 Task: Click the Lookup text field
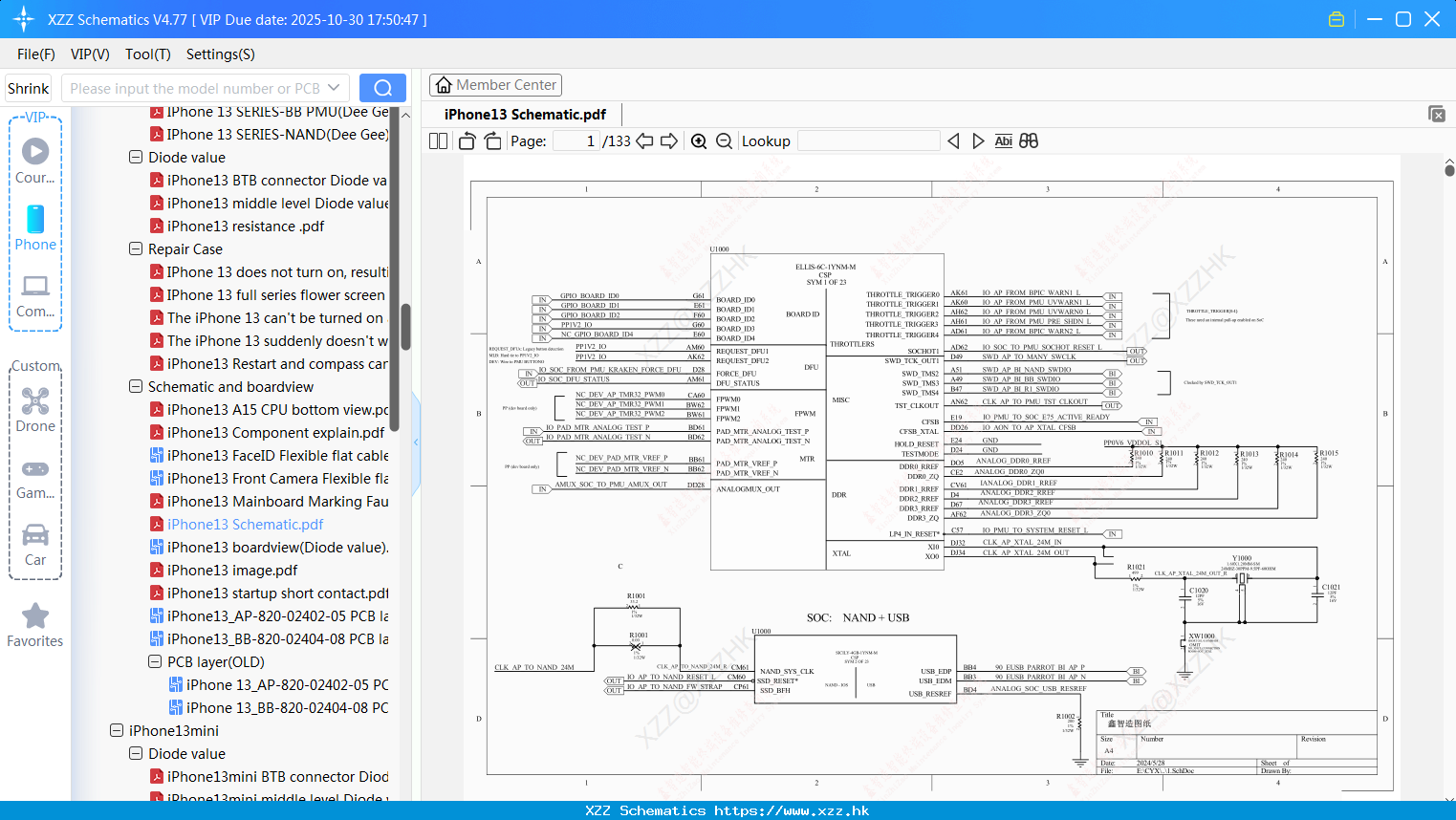868,141
